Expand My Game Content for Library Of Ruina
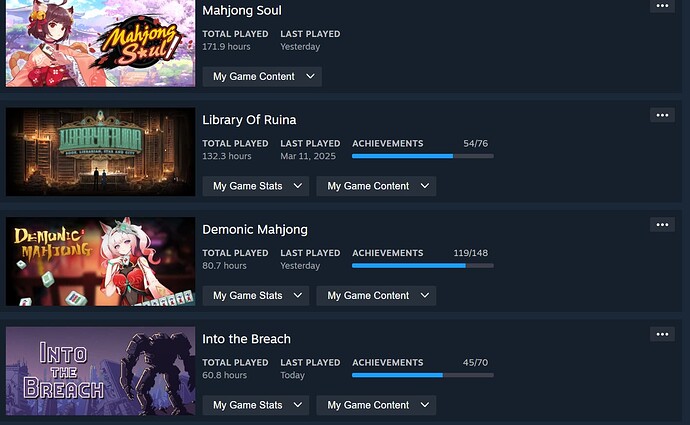Screen dimensions: 690x425 pos(376,186)
